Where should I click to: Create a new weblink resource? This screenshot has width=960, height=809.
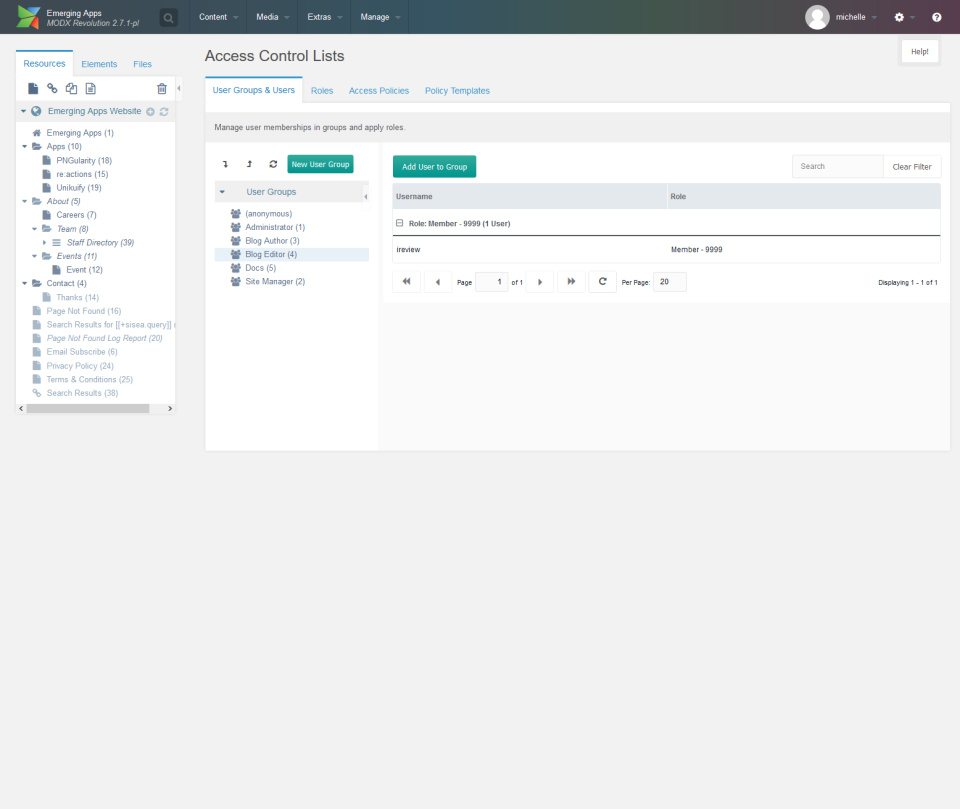52,88
